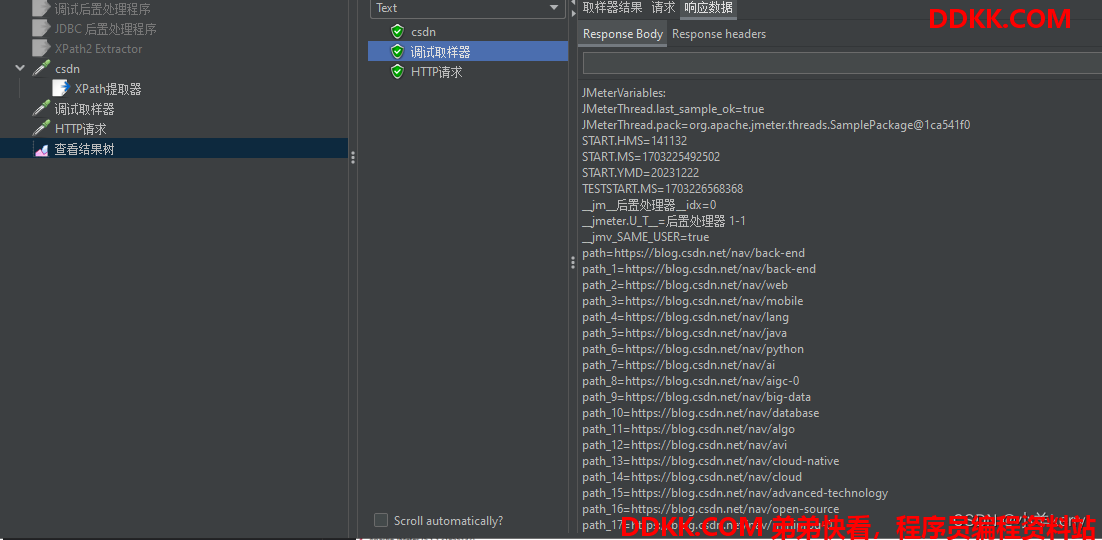Click the START.HMS=141132 line
Viewport: 1102px width, 540px height.
coord(635,141)
